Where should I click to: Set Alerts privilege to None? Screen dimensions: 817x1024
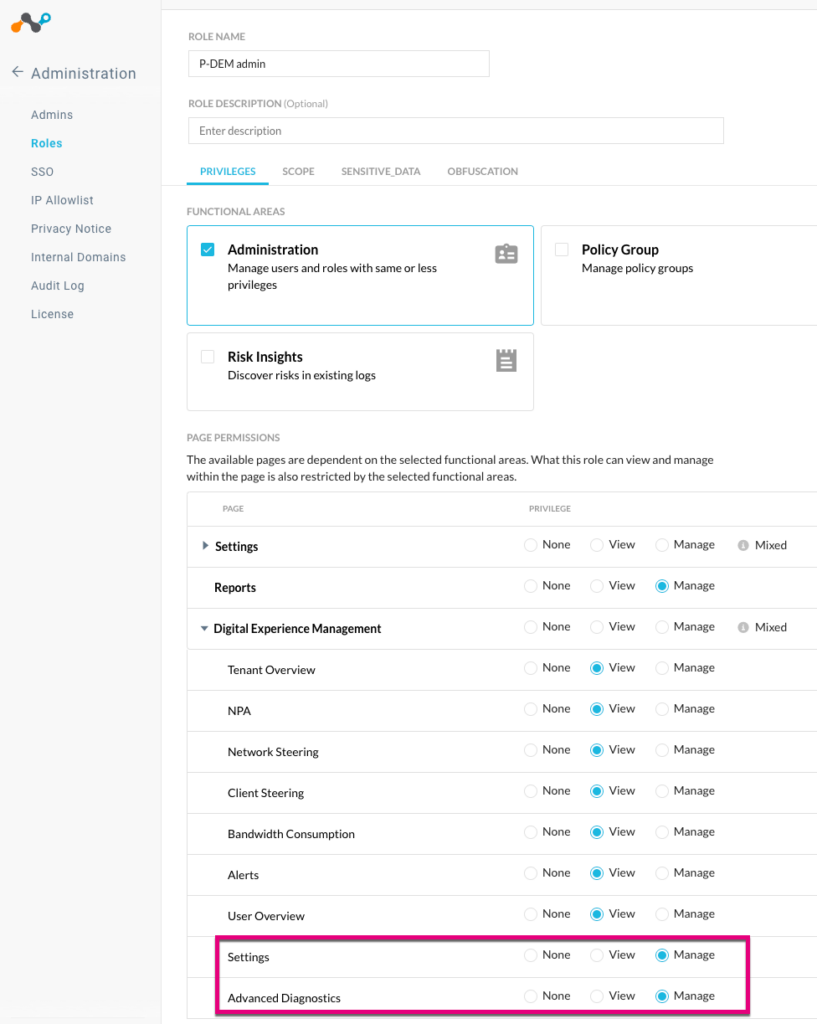(529, 872)
